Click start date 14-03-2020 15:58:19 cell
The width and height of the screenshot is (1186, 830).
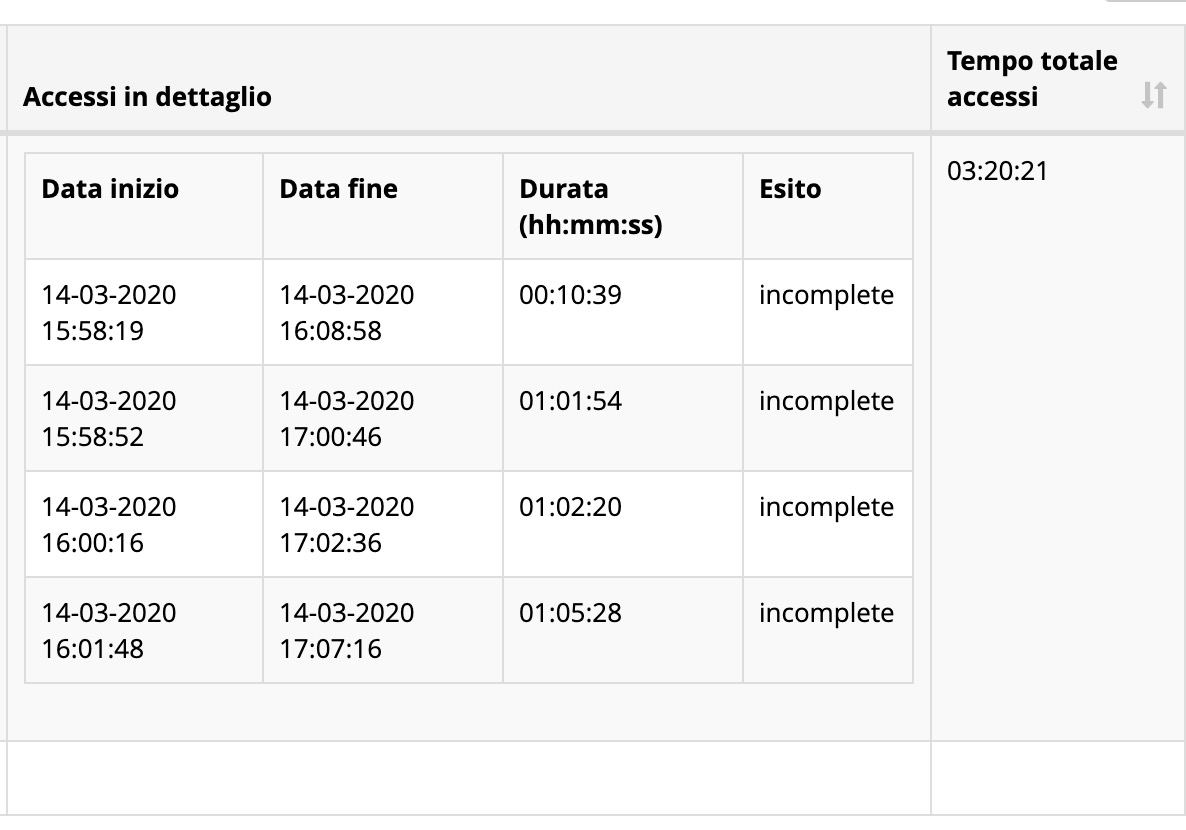click(109, 312)
